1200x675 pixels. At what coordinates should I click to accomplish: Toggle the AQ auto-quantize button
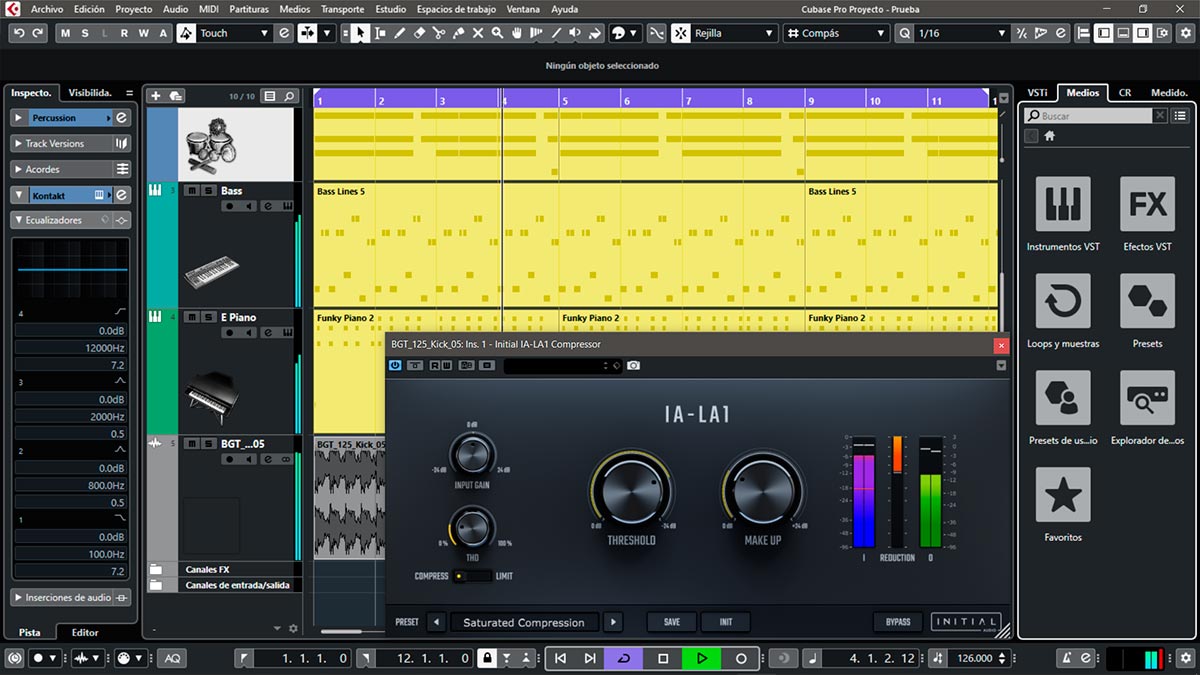point(173,658)
